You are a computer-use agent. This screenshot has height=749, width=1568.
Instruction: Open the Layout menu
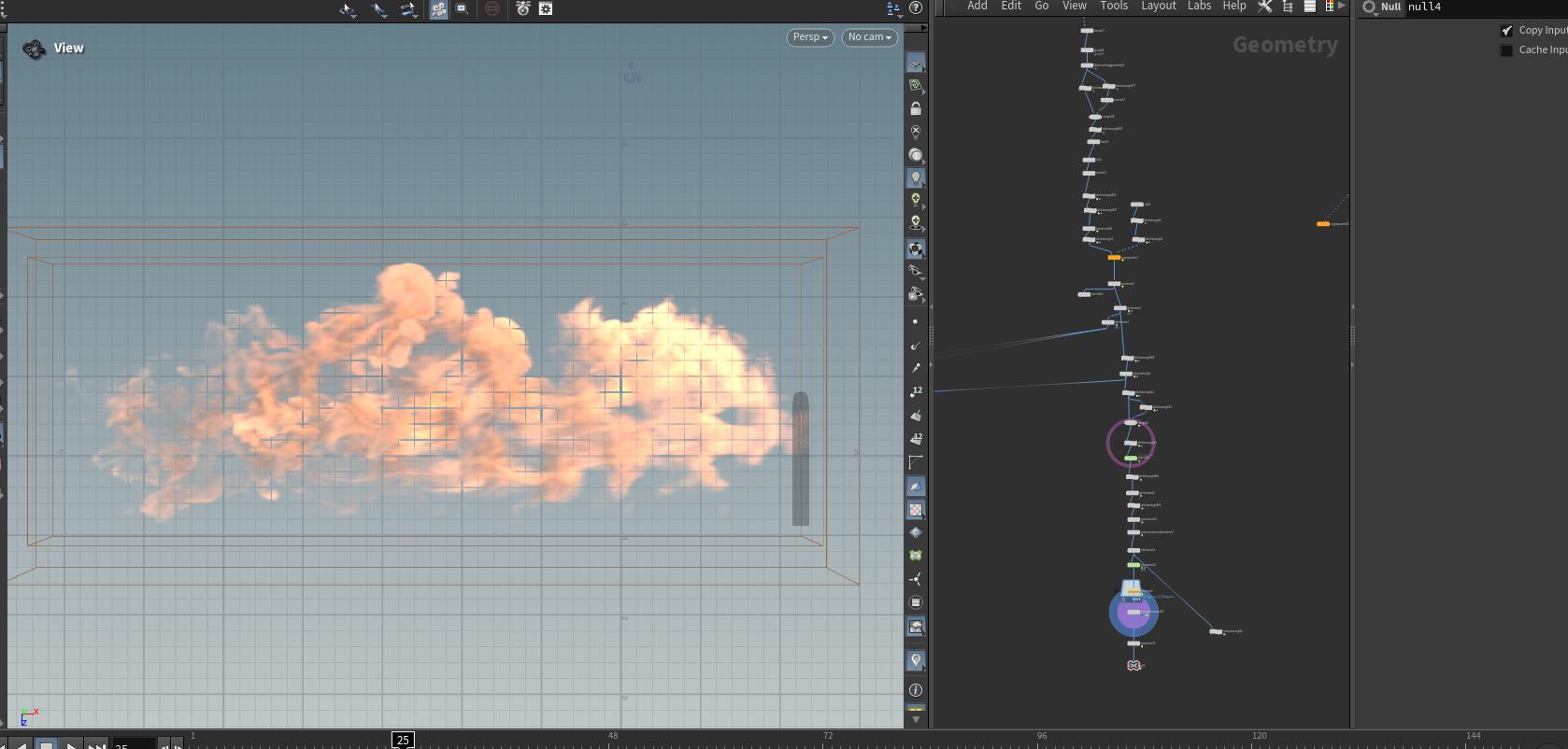(1158, 6)
